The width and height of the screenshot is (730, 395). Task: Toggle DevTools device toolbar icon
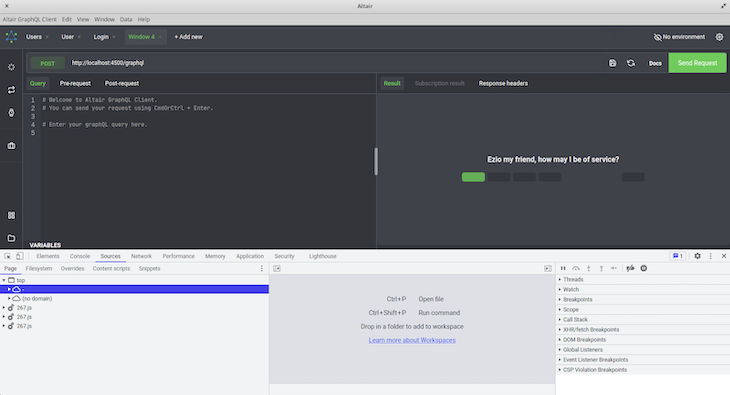click(x=20, y=256)
